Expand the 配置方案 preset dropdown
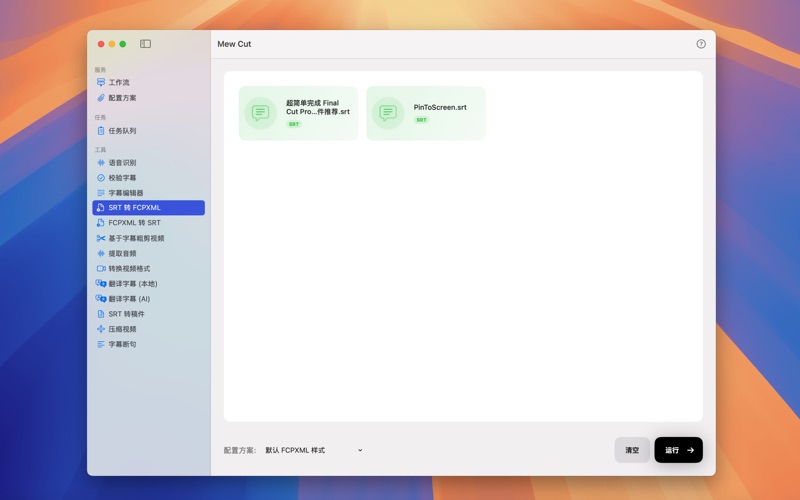This screenshot has width=800, height=500. point(314,450)
